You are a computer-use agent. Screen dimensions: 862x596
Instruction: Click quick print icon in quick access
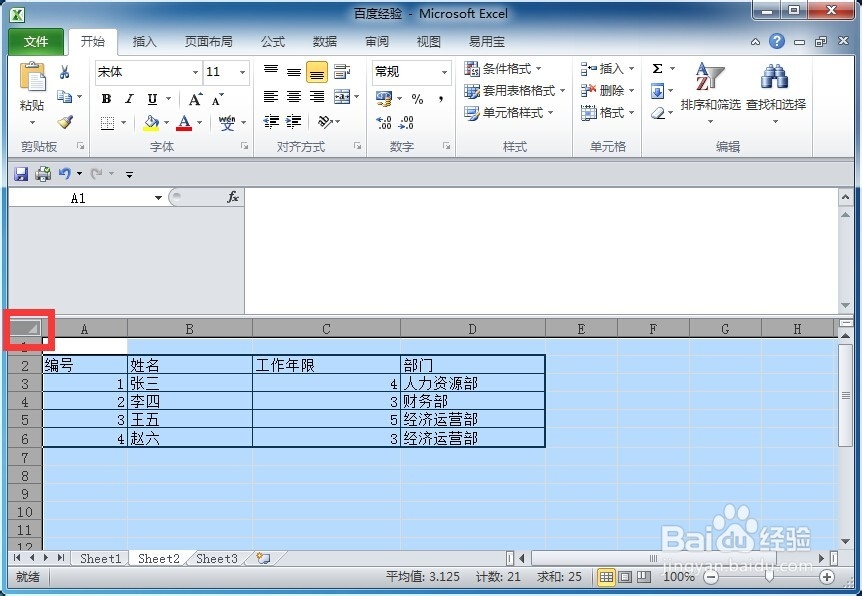tap(43, 174)
